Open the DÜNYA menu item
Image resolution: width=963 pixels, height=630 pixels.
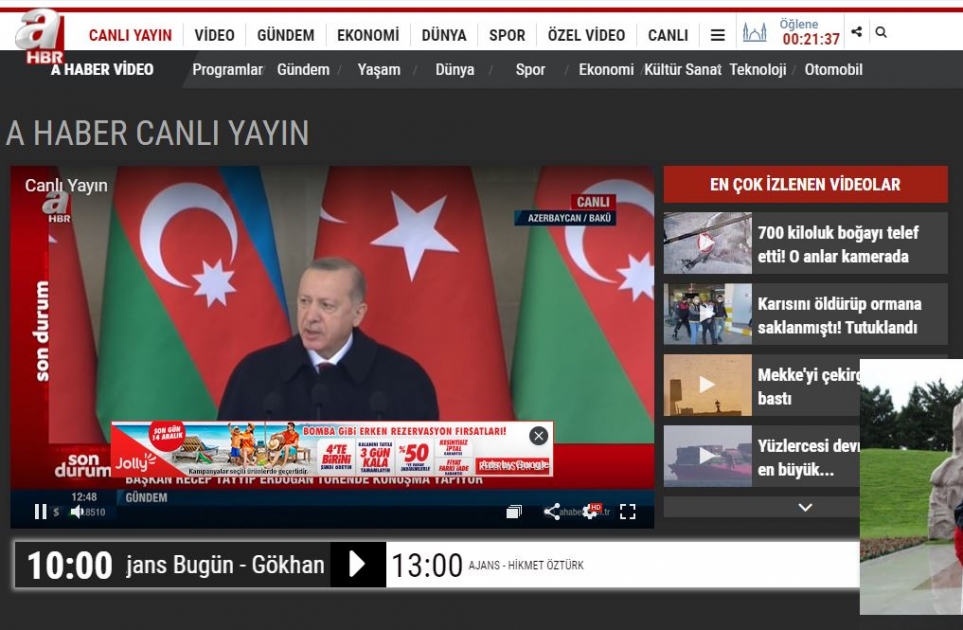[x=443, y=35]
